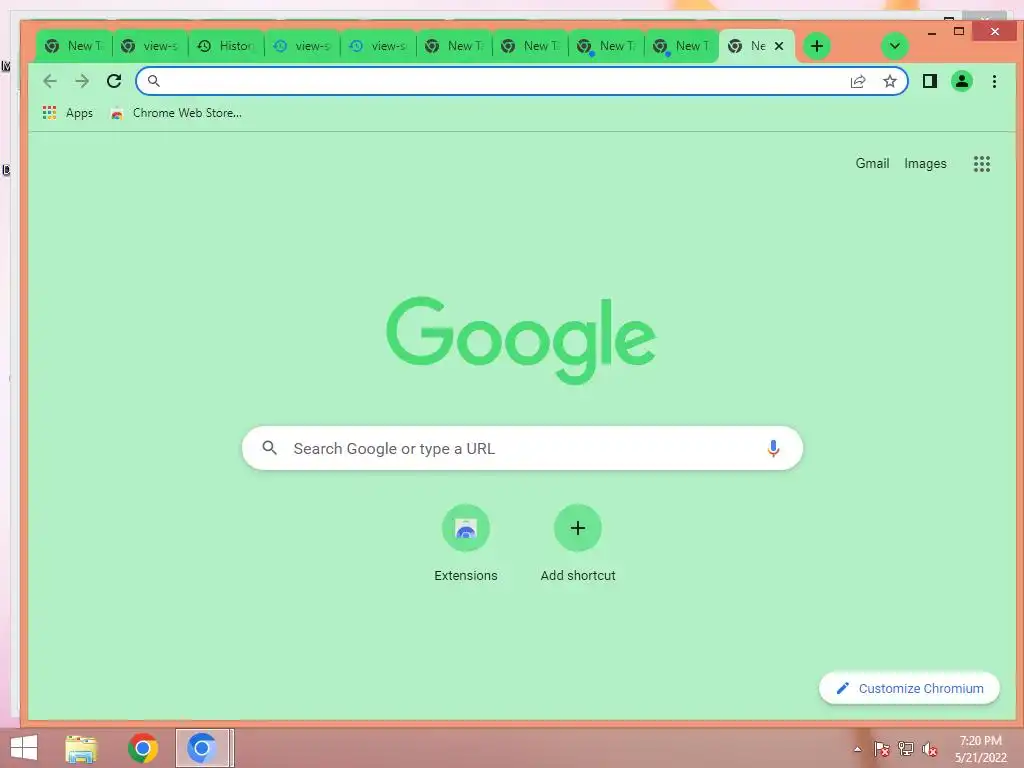Click the search icon in the address bar
This screenshot has width=1024, height=768.
153,81
